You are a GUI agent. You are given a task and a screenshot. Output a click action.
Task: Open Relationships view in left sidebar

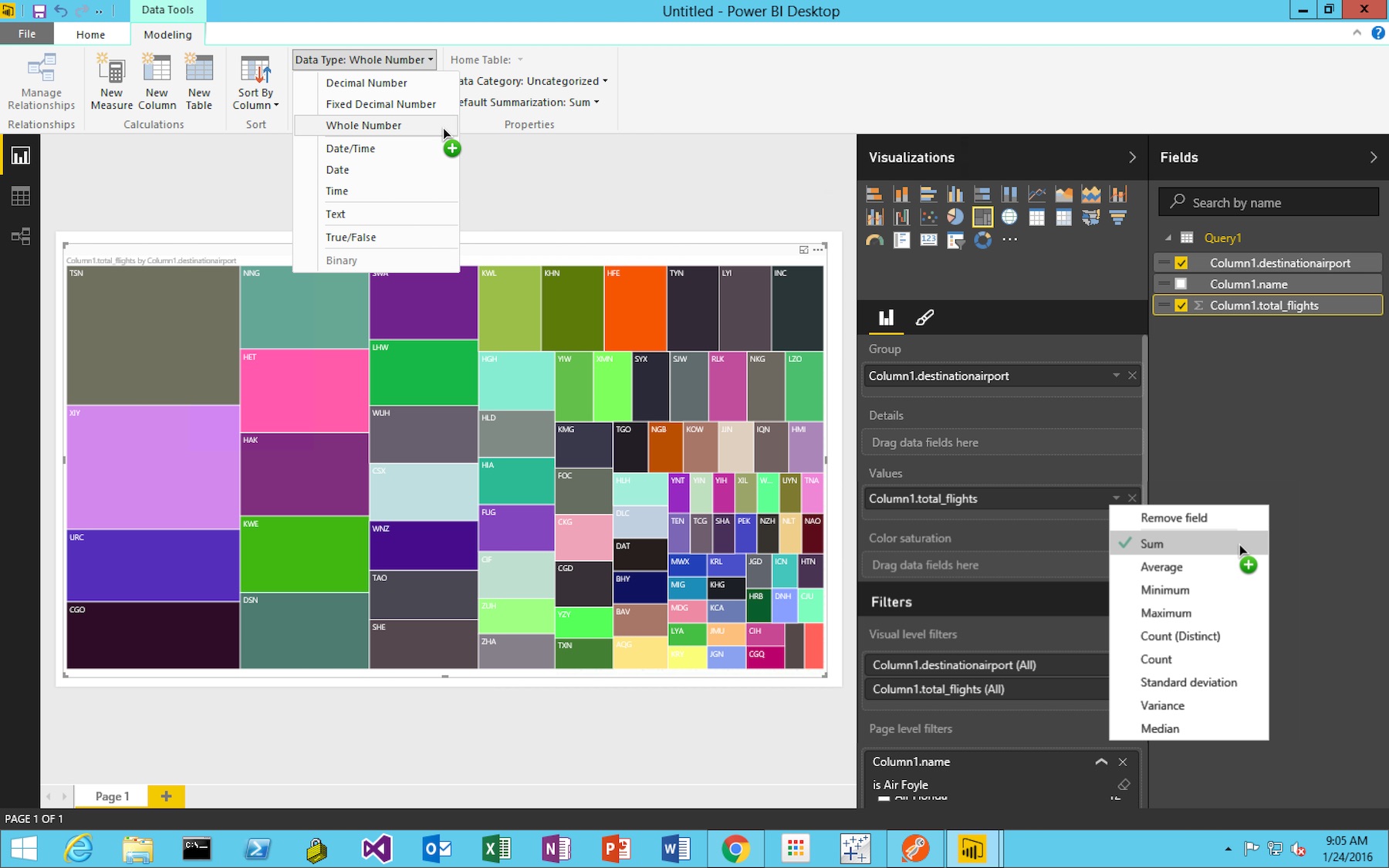coord(21,236)
